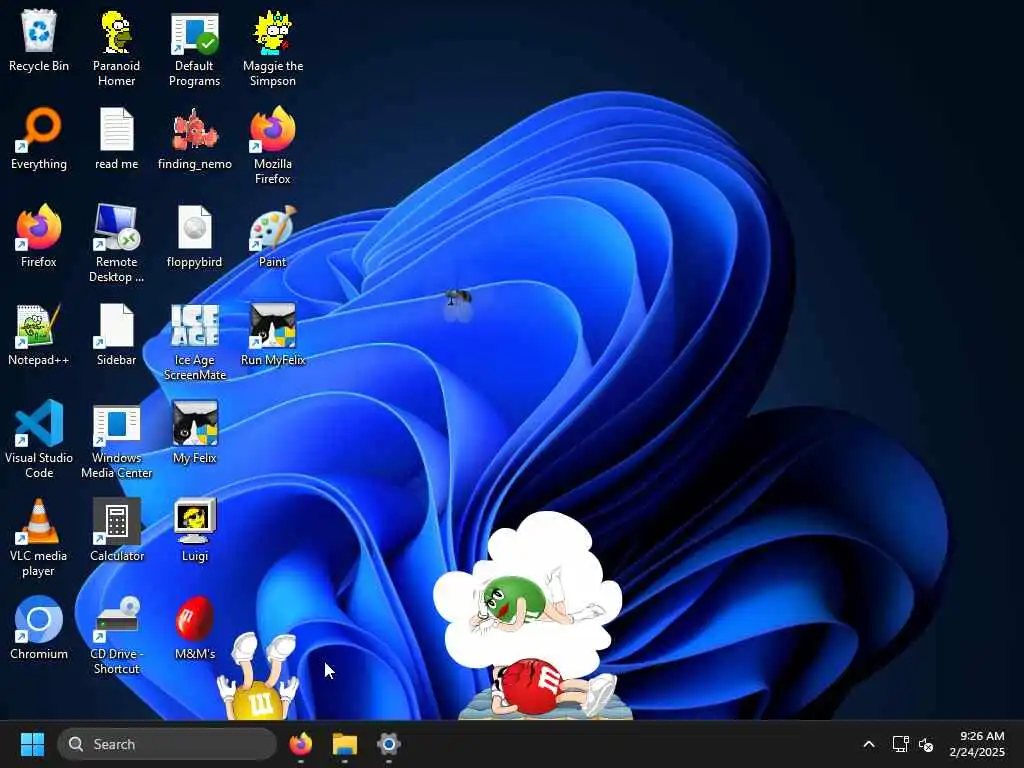1024x768 pixels.
Task: Open the clock showing 9:26 AM
Action: [978, 744]
